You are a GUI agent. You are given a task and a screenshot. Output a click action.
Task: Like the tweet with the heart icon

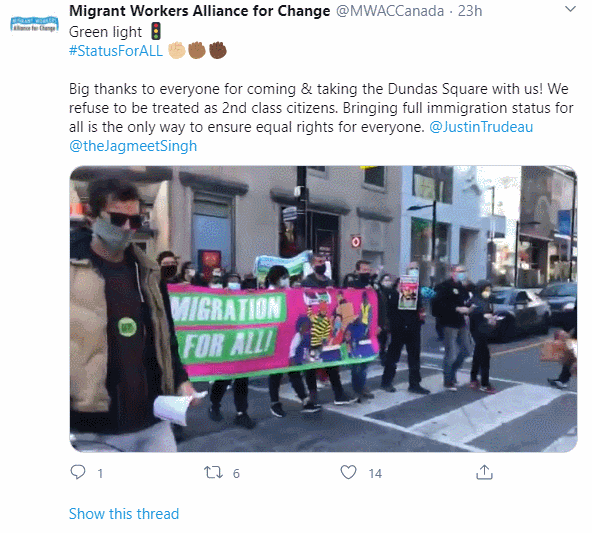pyautogui.click(x=348, y=472)
